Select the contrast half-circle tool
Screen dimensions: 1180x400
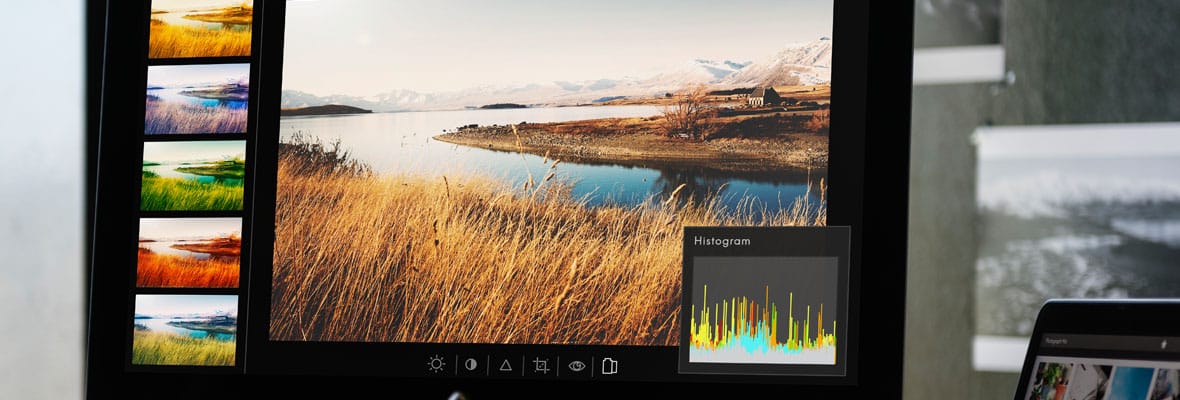coord(471,365)
